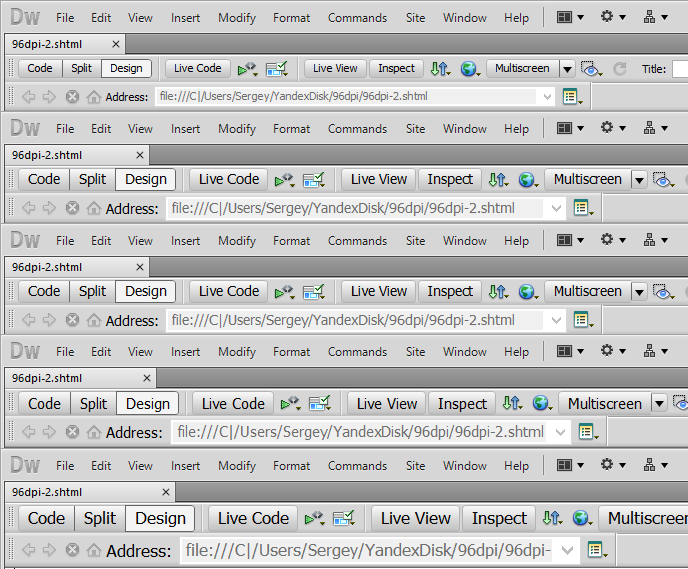
Task: Click the forward arrow in the top strip address bar
Action: 50,97
